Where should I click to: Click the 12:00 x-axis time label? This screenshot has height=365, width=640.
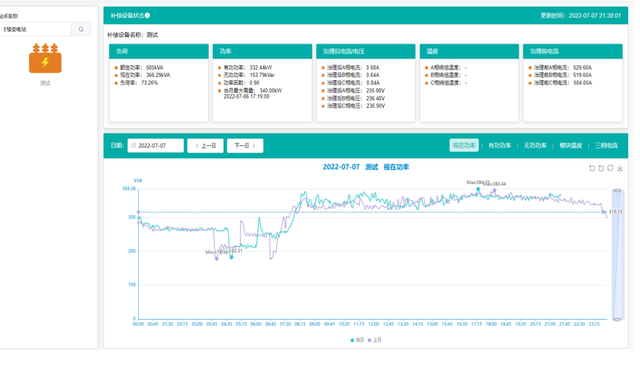tap(373, 324)
